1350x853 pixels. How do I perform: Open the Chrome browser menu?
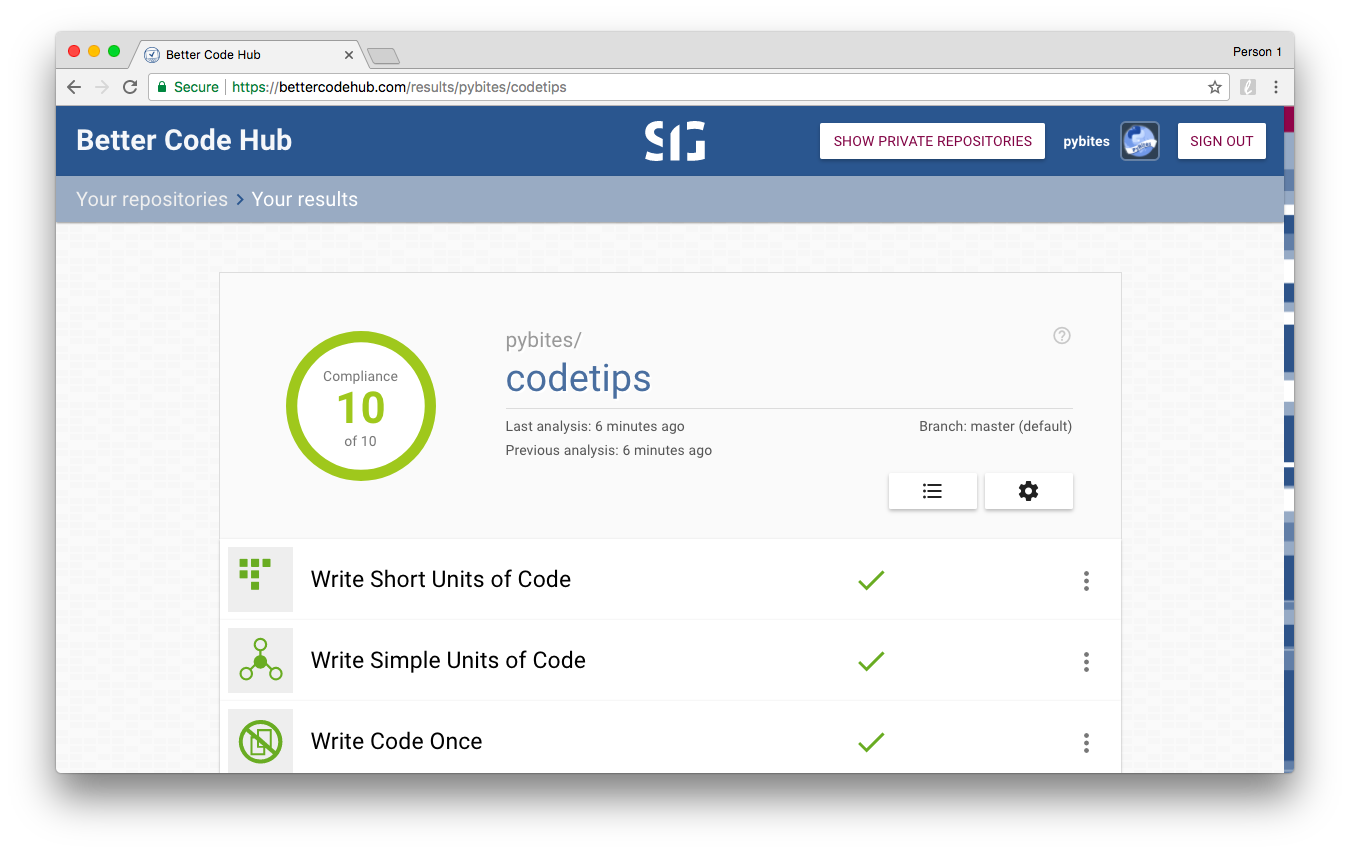click(x=1276, y=87)
